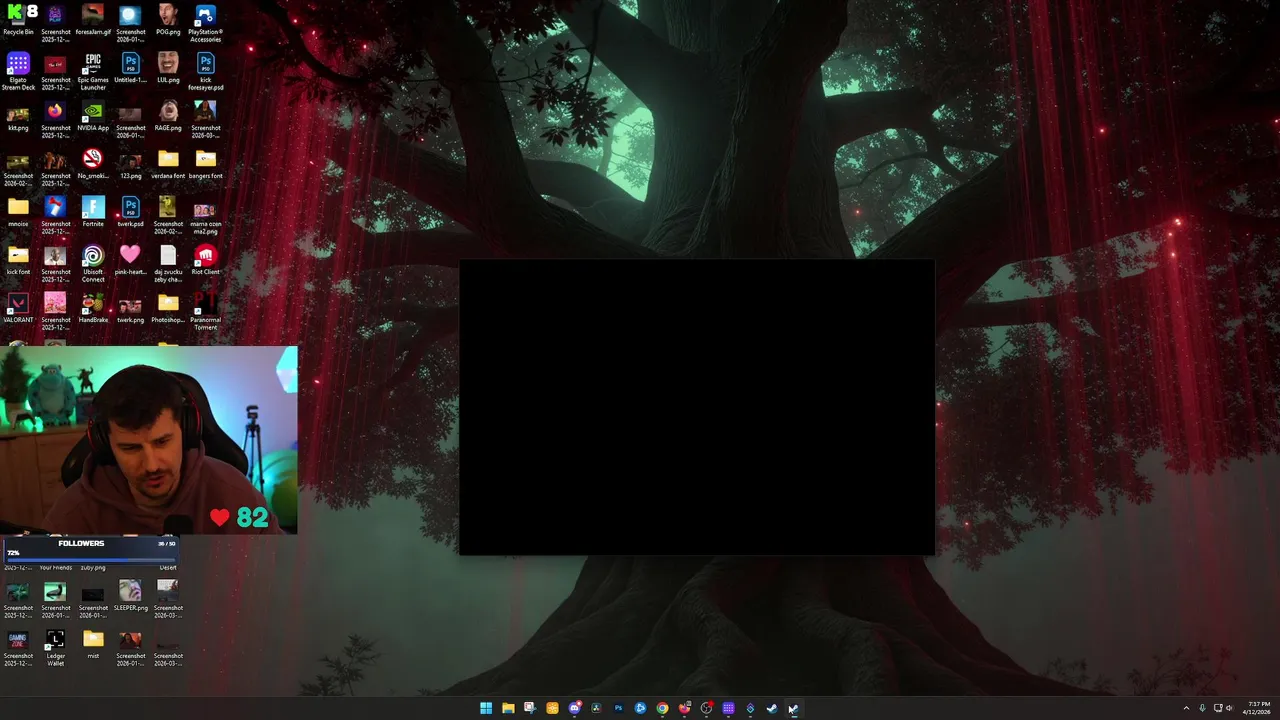Screen dimensions: 1280x720
Task: Launch PlayStation Accessories shortcut
Action: coord(205,22)
